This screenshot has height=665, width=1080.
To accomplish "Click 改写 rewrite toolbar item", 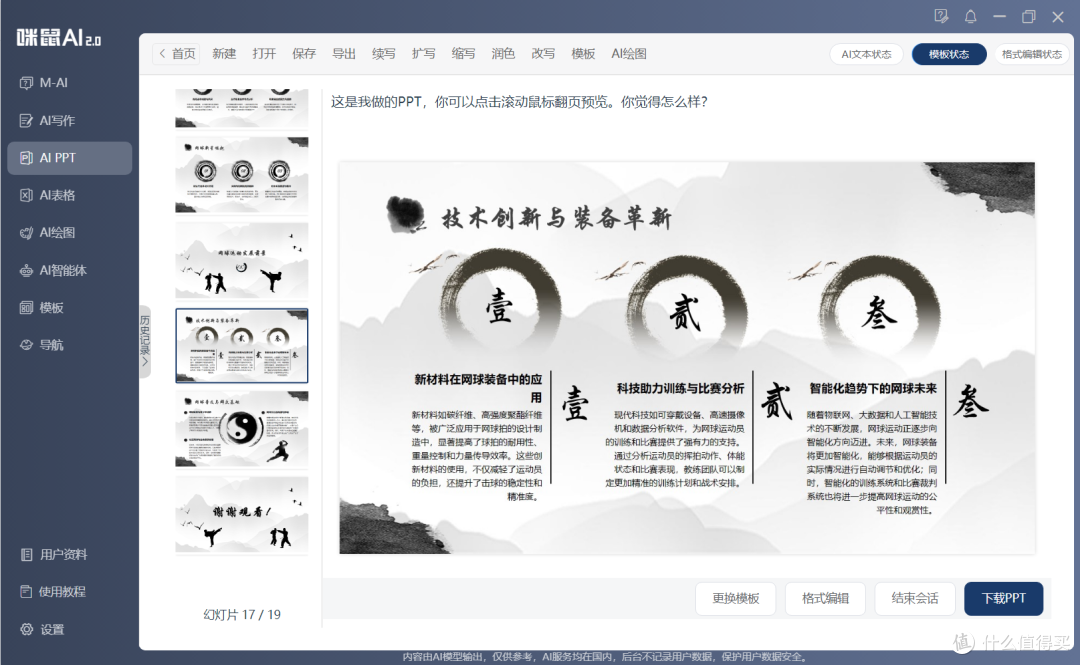I will point(543,54).
